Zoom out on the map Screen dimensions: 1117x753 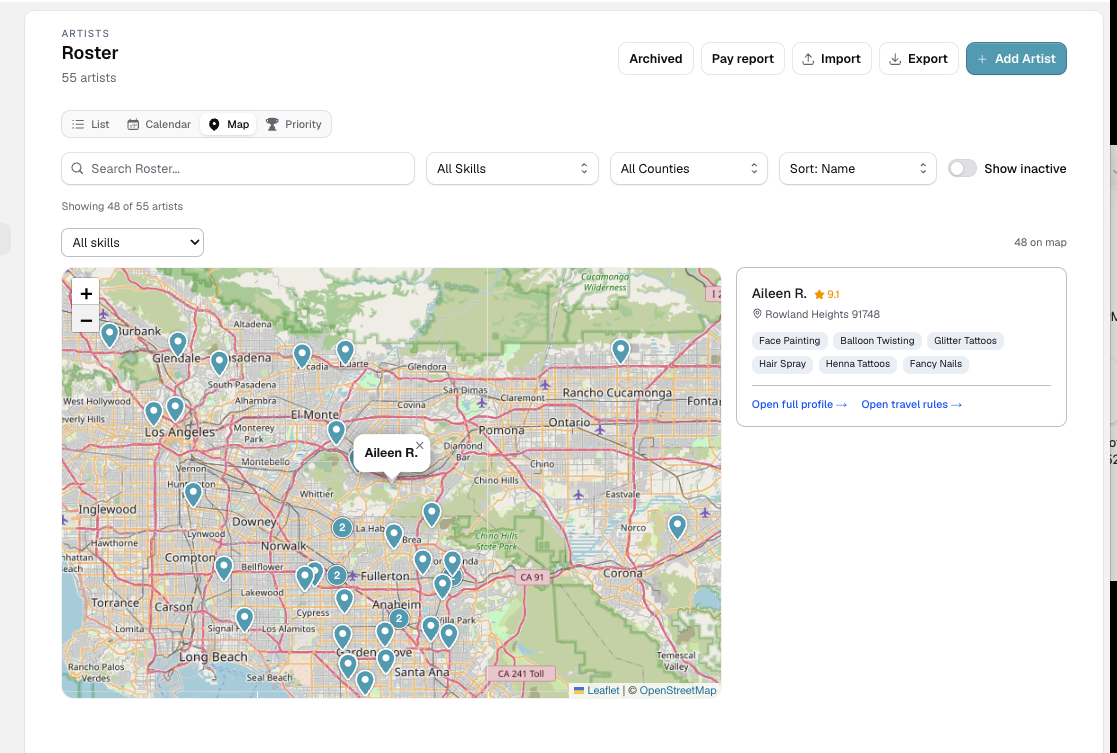click(x=86, y=321)
